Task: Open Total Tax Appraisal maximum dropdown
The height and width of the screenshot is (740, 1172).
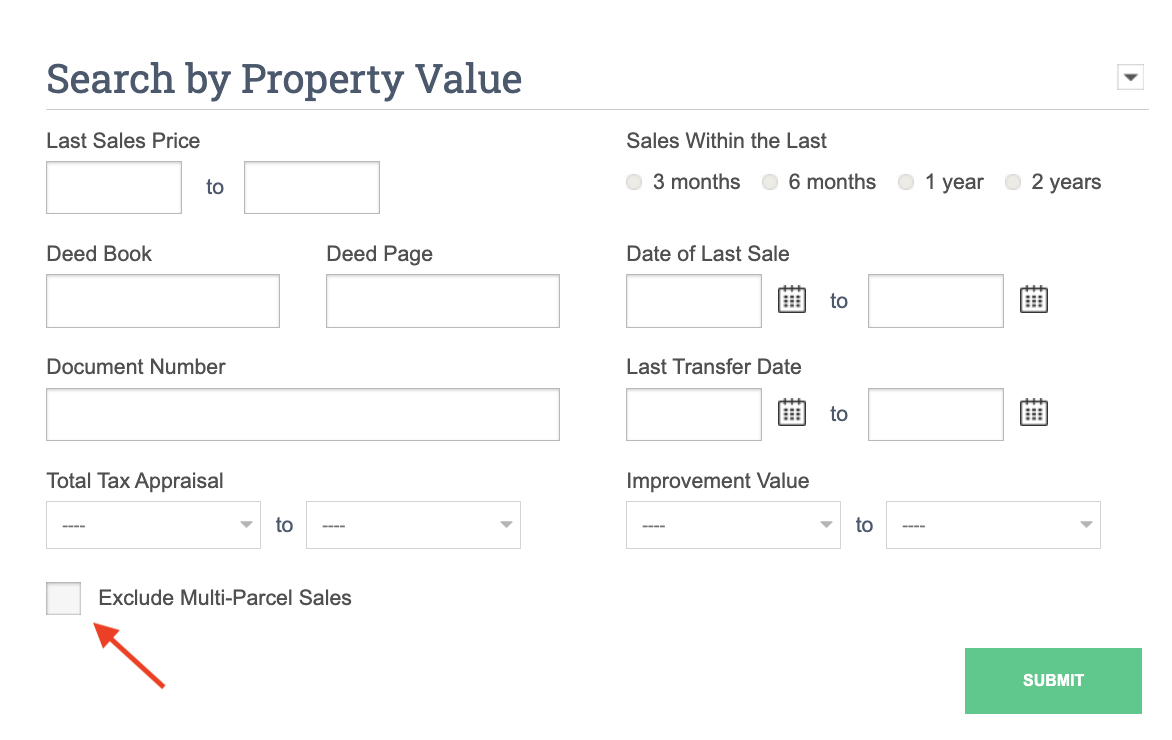Action: coord(413,525)
